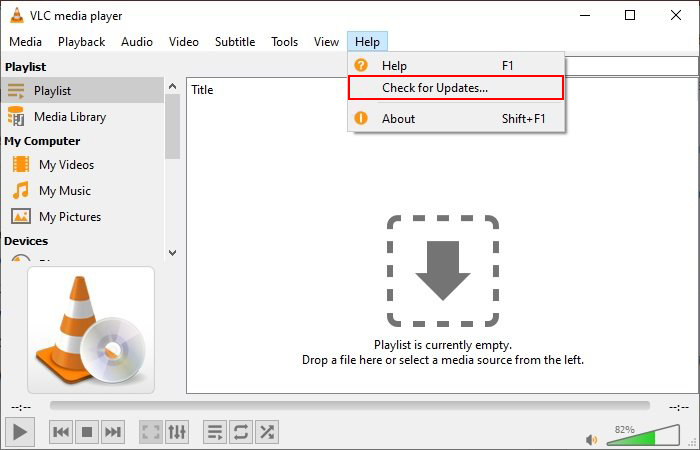Skip to previous media track

[x=61, y=432]
